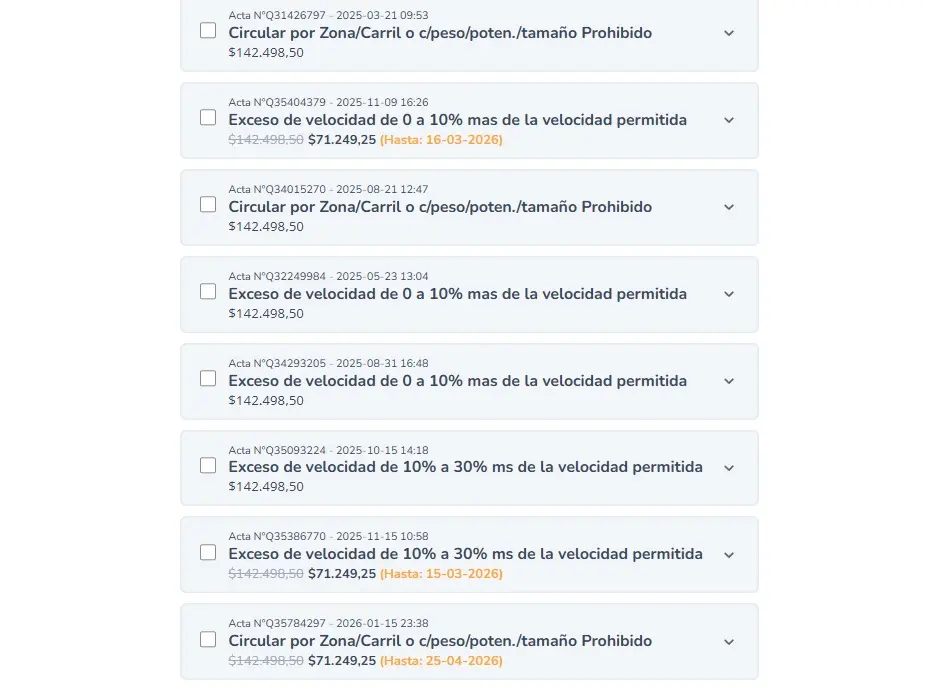The width and height of the screenshot is (932, 688).
Task: Tick Acta N°Q35386770's checkbox
Action: pyautogui.click(x=207, y=552)
